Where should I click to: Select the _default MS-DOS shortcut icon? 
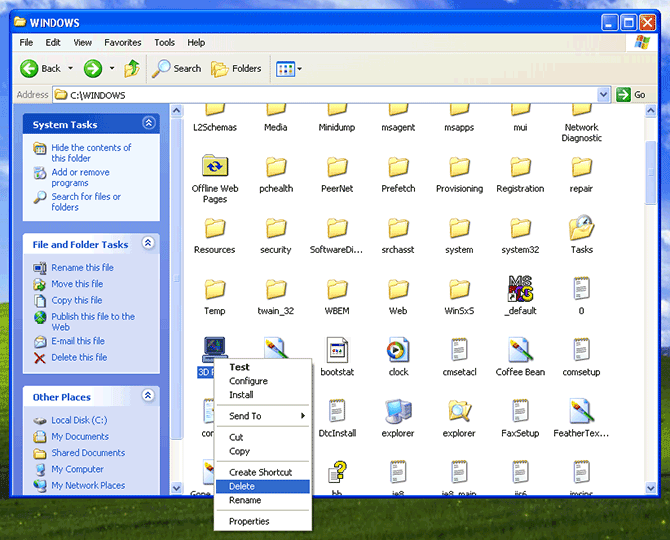point(520,288)
